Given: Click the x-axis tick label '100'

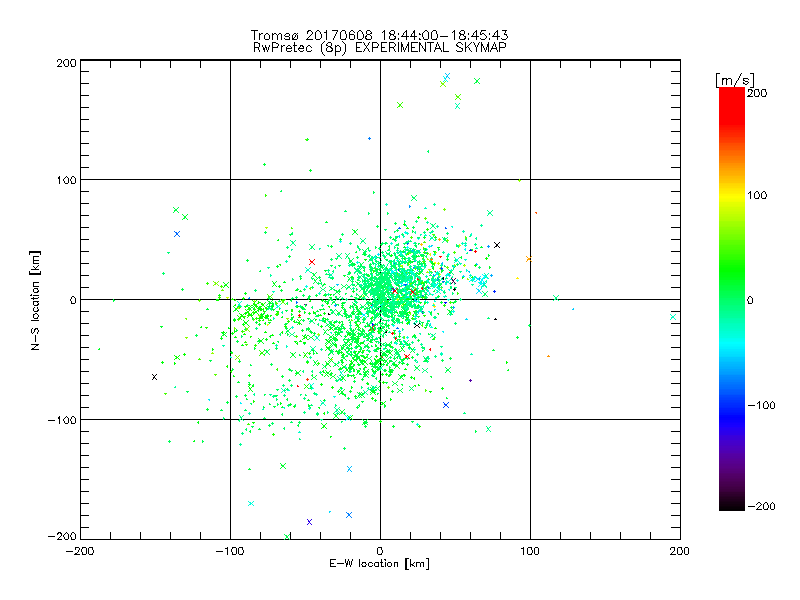Looking at the screenshot, I should [530, 551].
